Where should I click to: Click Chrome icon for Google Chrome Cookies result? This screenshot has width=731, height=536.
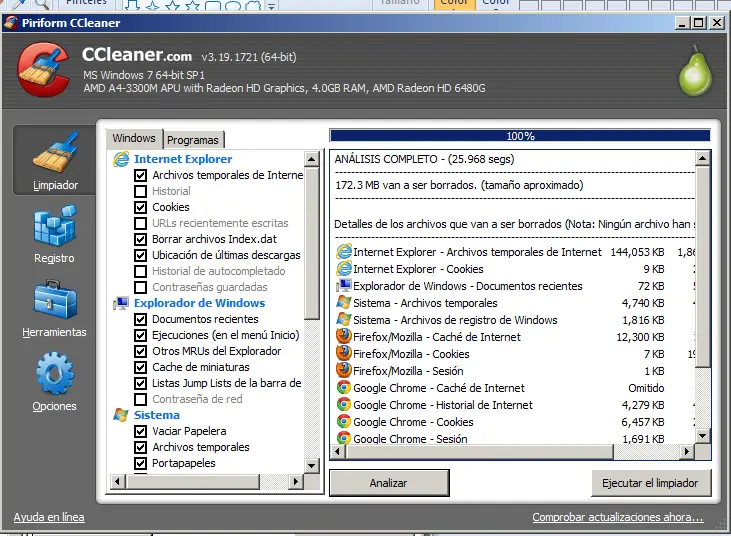pyautogui.click(x=344, y=422)
